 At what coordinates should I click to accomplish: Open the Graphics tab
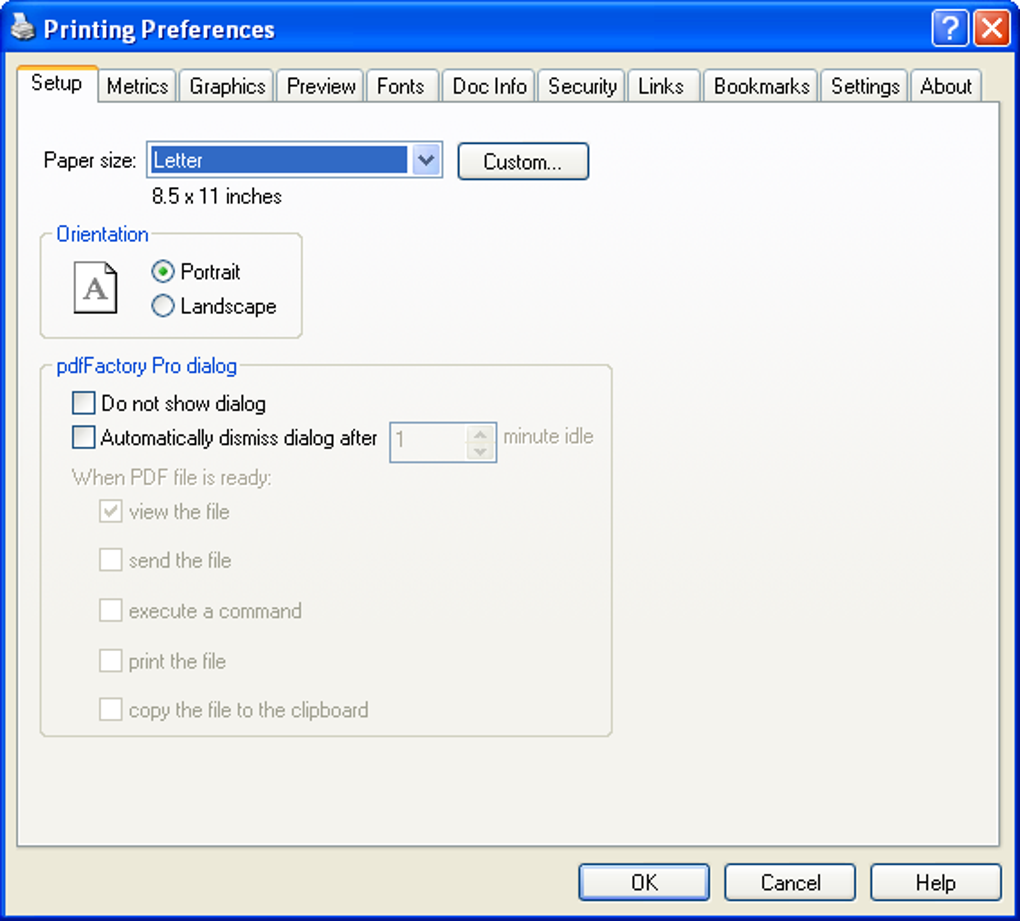227,86
